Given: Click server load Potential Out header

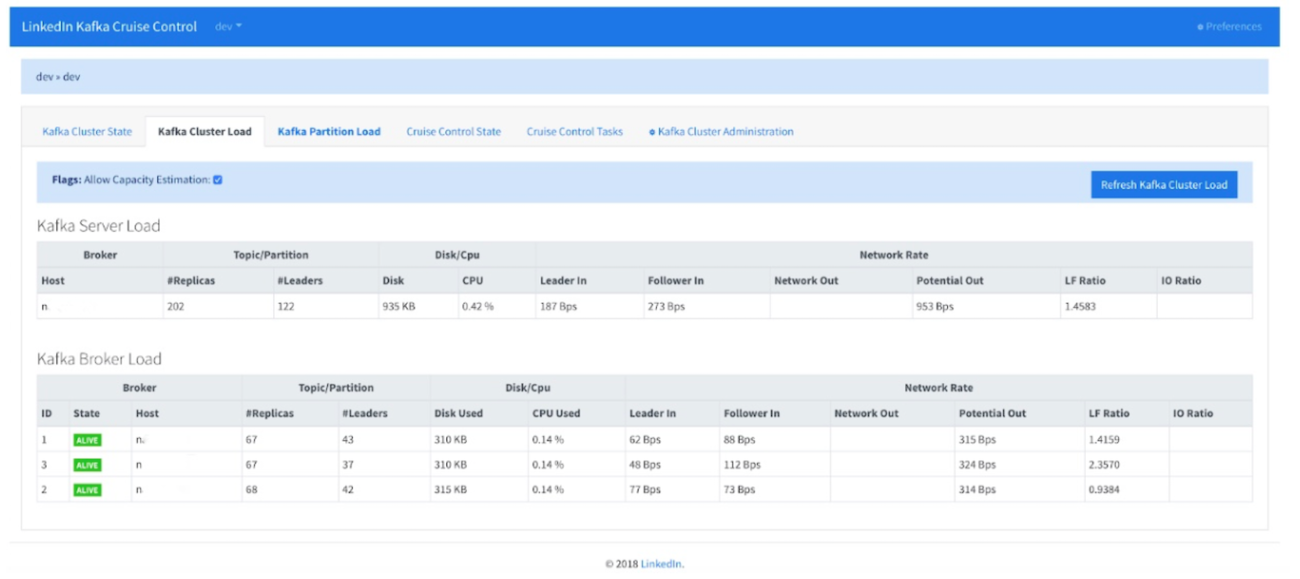Looking at the screenshot, I should tap(951, 281).
